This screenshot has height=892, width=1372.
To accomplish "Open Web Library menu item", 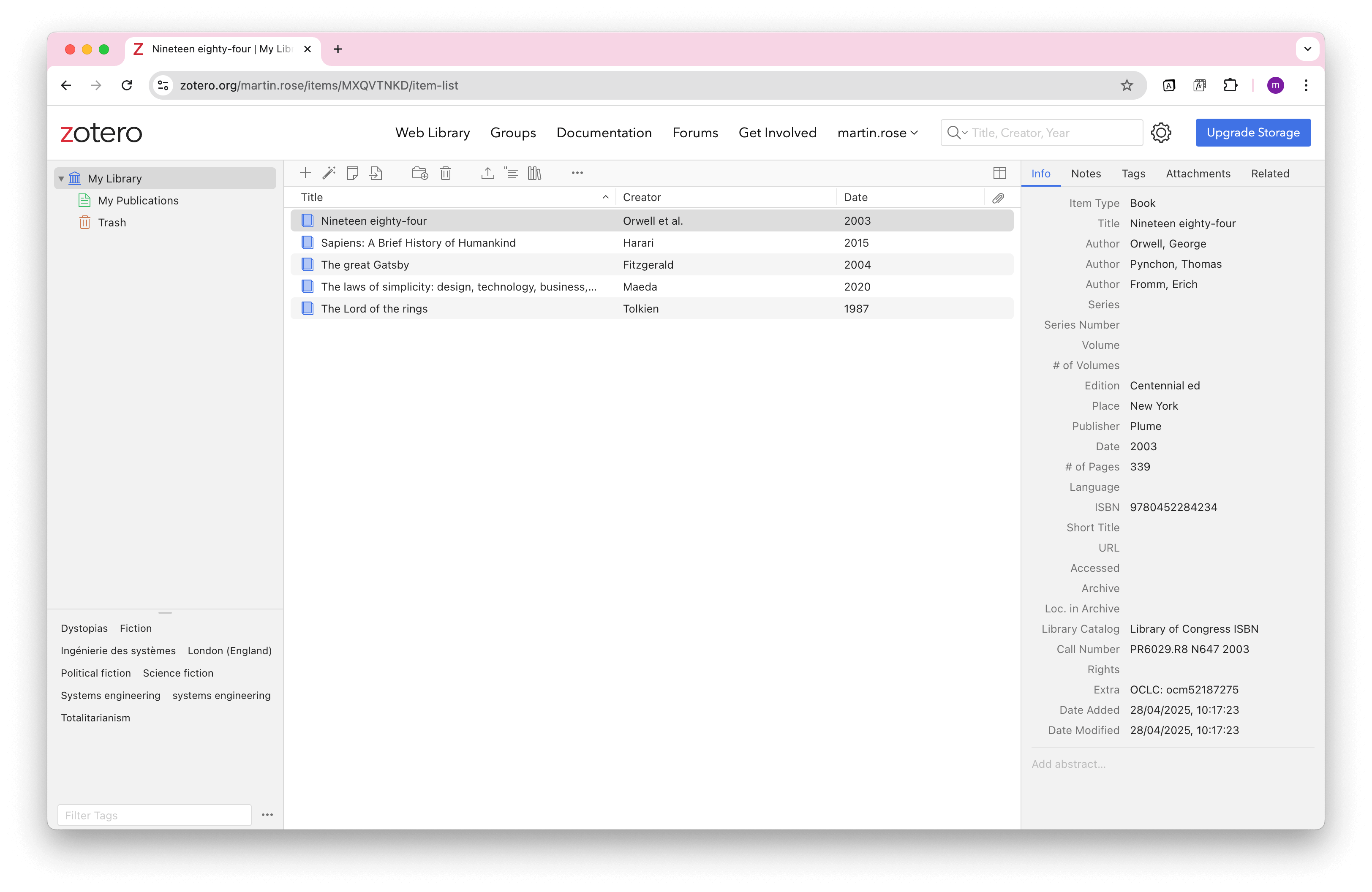I will click(433, 133).
